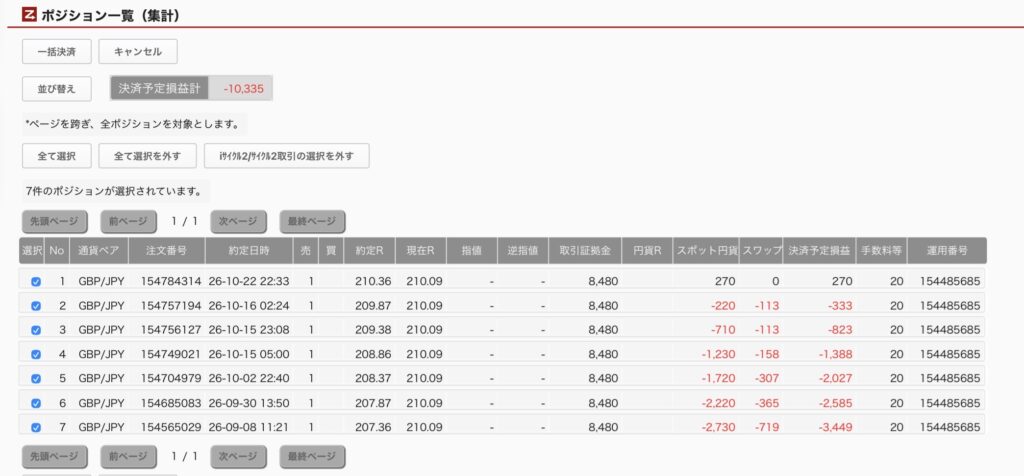Viewport: 1024px width, 476px height.
Task: Uncheck position No 1 checkbox, order 154784314
Action: (x=36, y=281)
